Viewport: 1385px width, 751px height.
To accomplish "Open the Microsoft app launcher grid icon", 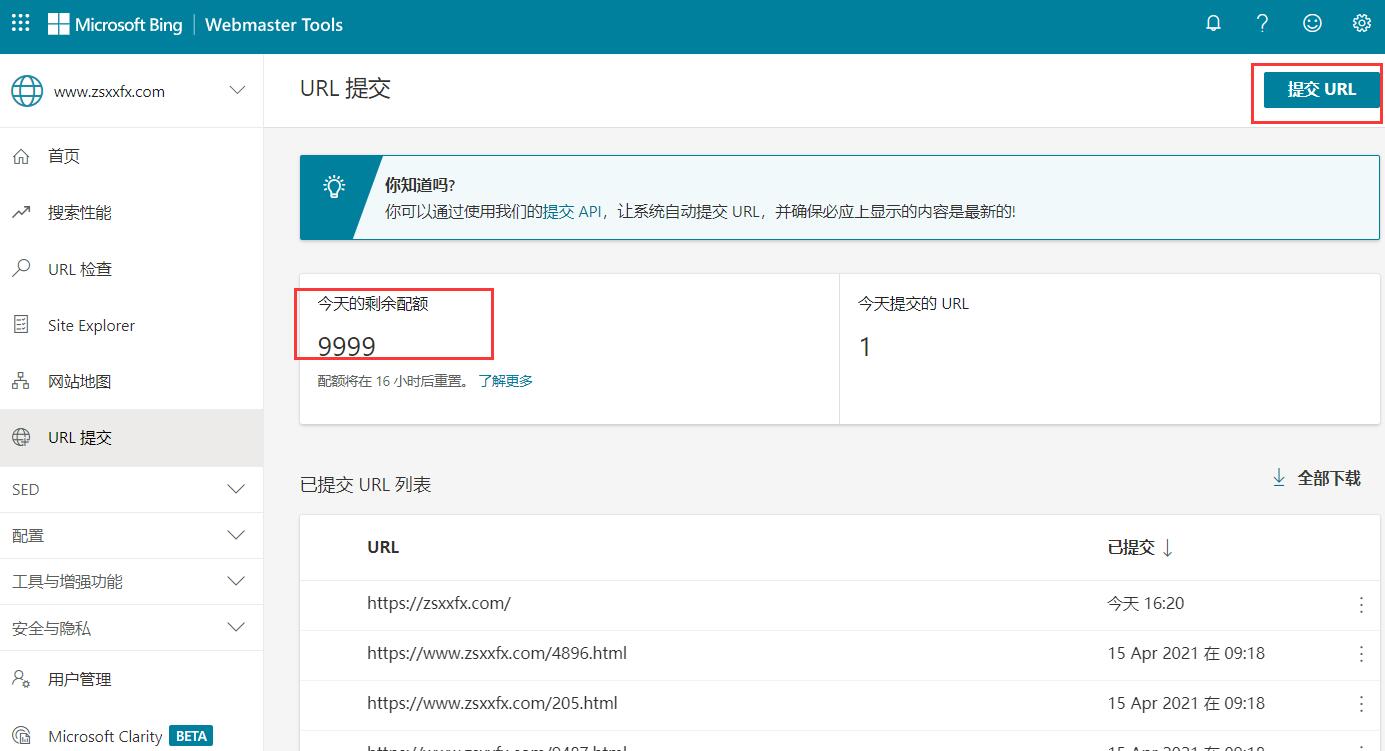I will tap(20, 22).
